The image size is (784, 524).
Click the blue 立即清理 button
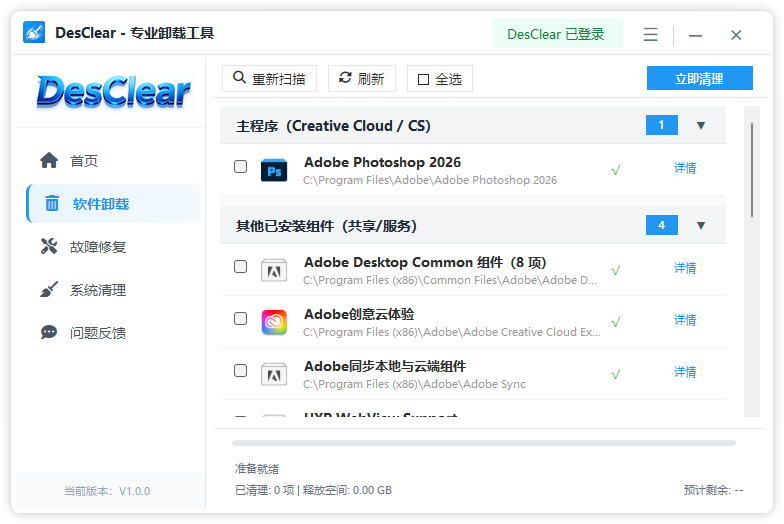700,78
